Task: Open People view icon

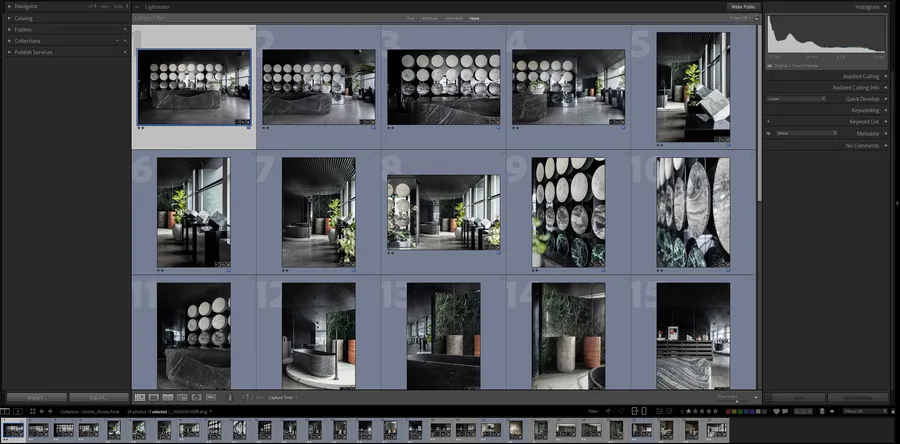Action: click(196, 397)
